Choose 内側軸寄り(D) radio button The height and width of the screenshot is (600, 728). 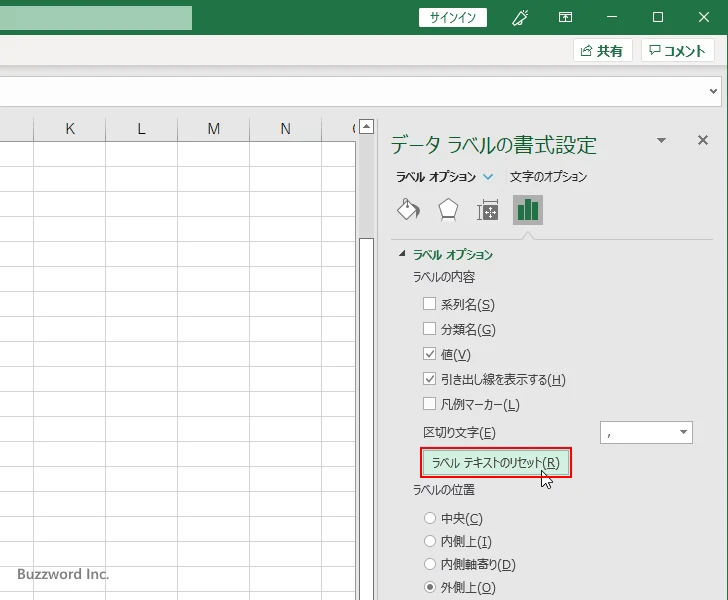click(430, 564)
